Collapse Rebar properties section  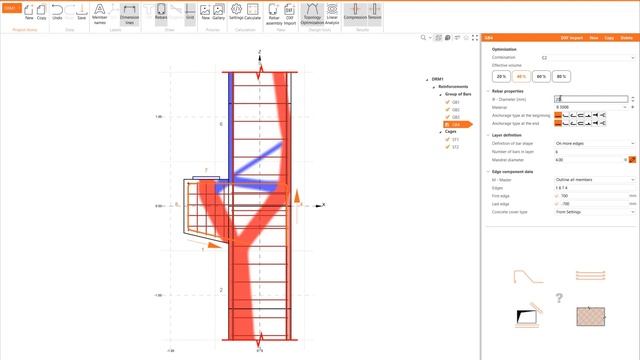point(488,91)
